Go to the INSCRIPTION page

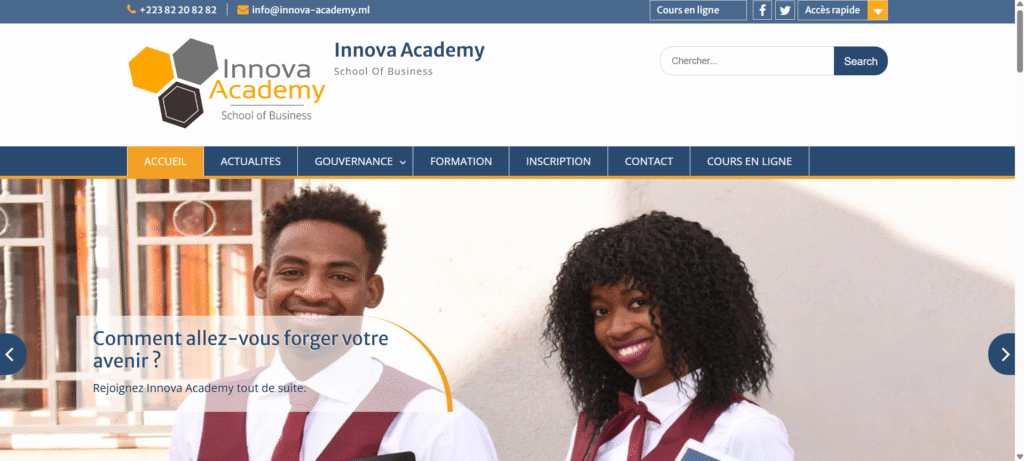558,161
